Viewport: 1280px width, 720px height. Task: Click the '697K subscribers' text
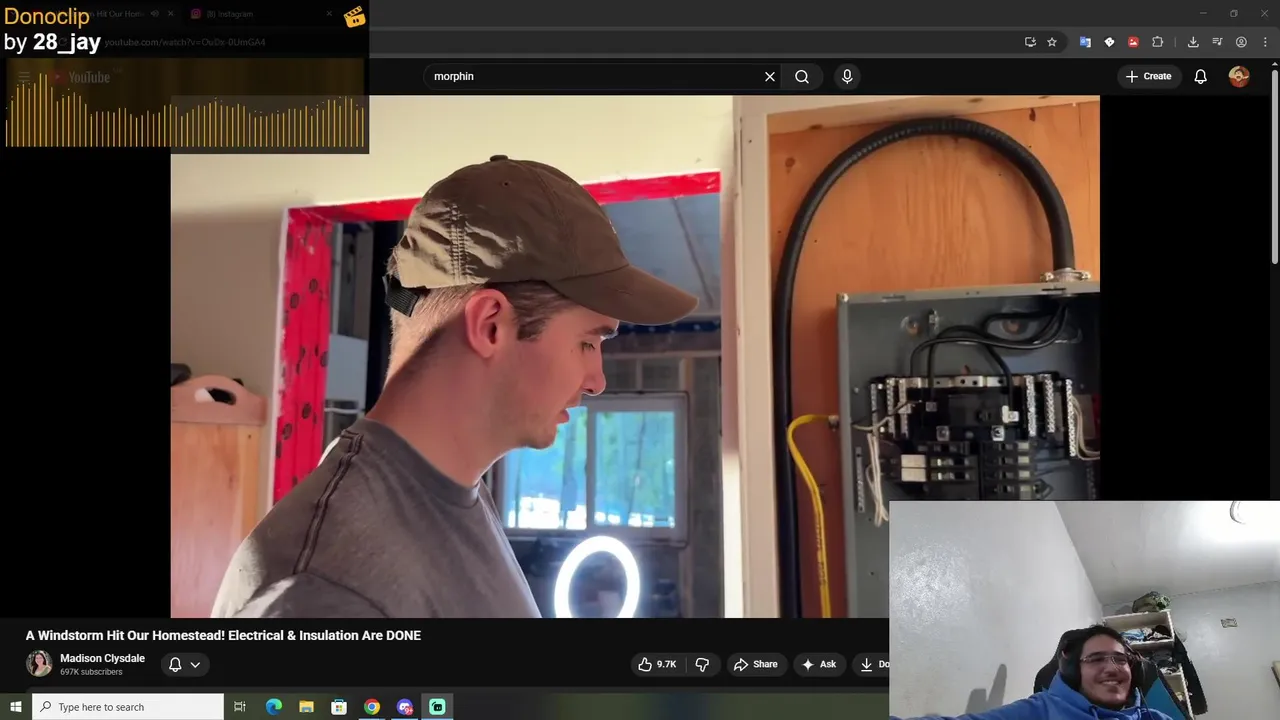coord(91,672)
